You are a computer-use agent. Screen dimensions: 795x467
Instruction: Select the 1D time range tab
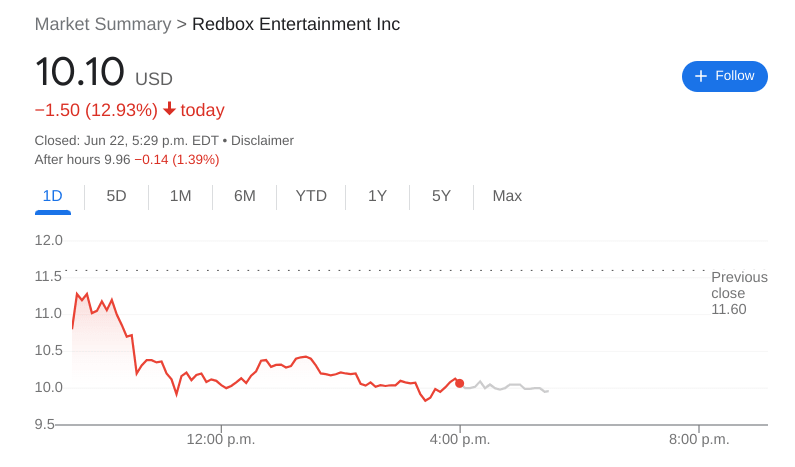click(52, 196)
